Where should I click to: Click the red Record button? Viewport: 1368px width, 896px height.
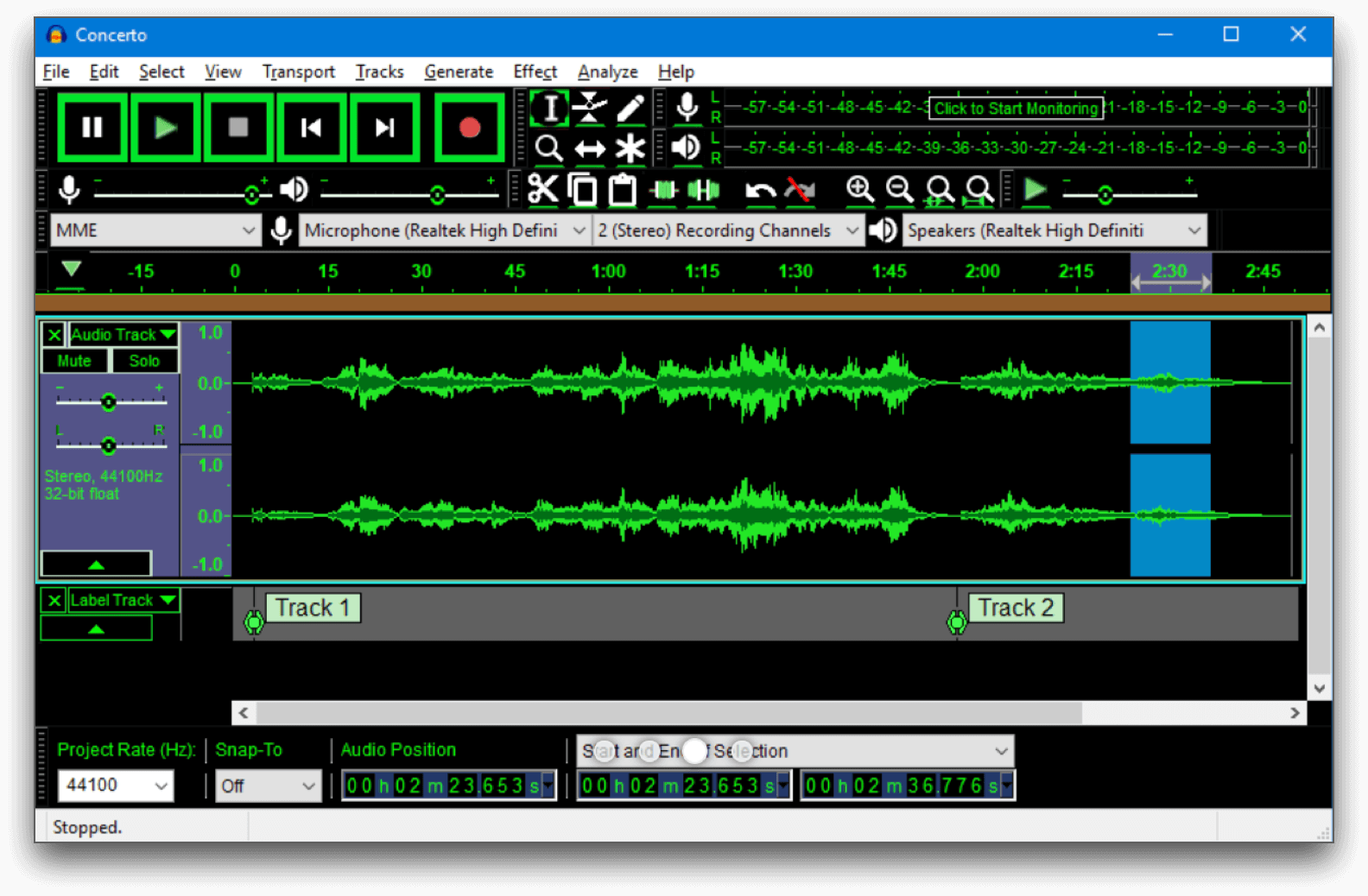(469, 129)
